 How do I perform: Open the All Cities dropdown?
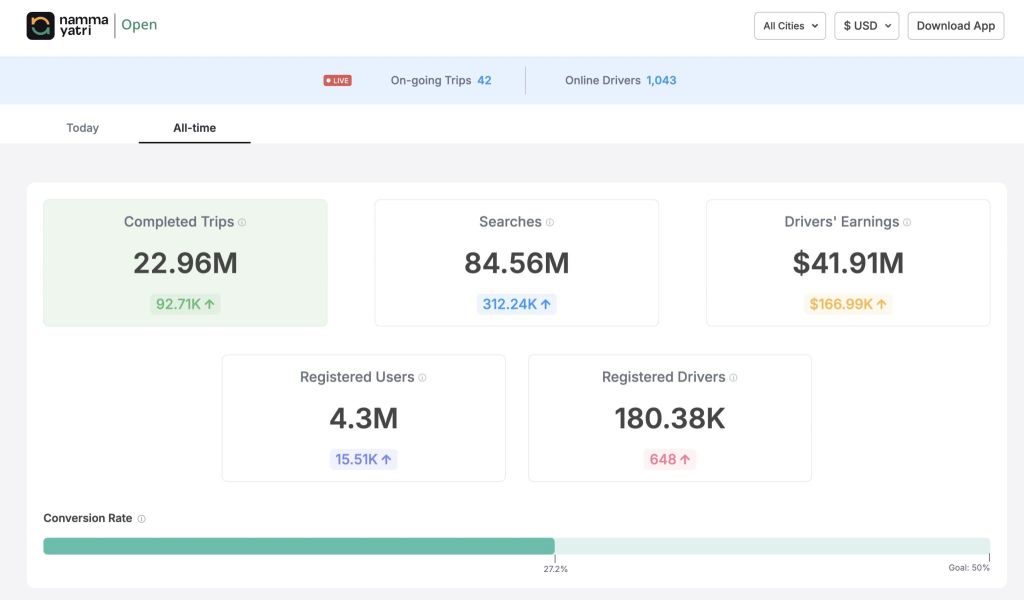[789, 26]
